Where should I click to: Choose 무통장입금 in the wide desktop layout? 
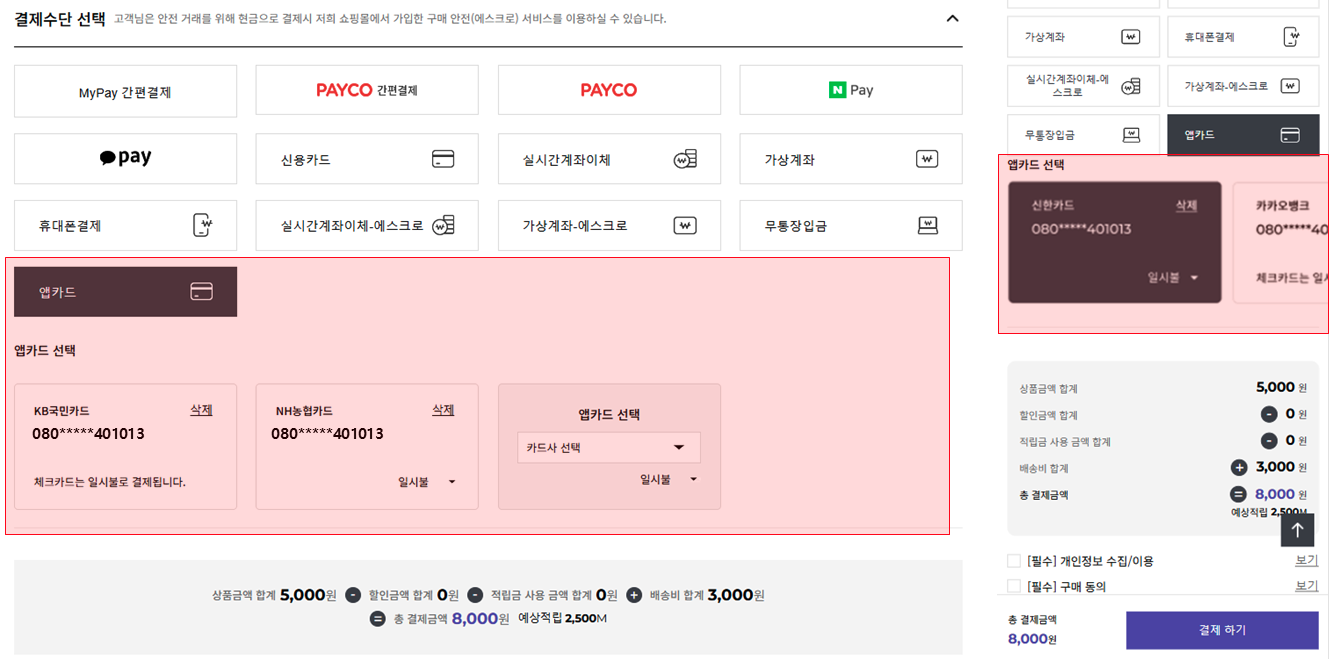click(x=851, y=225)
